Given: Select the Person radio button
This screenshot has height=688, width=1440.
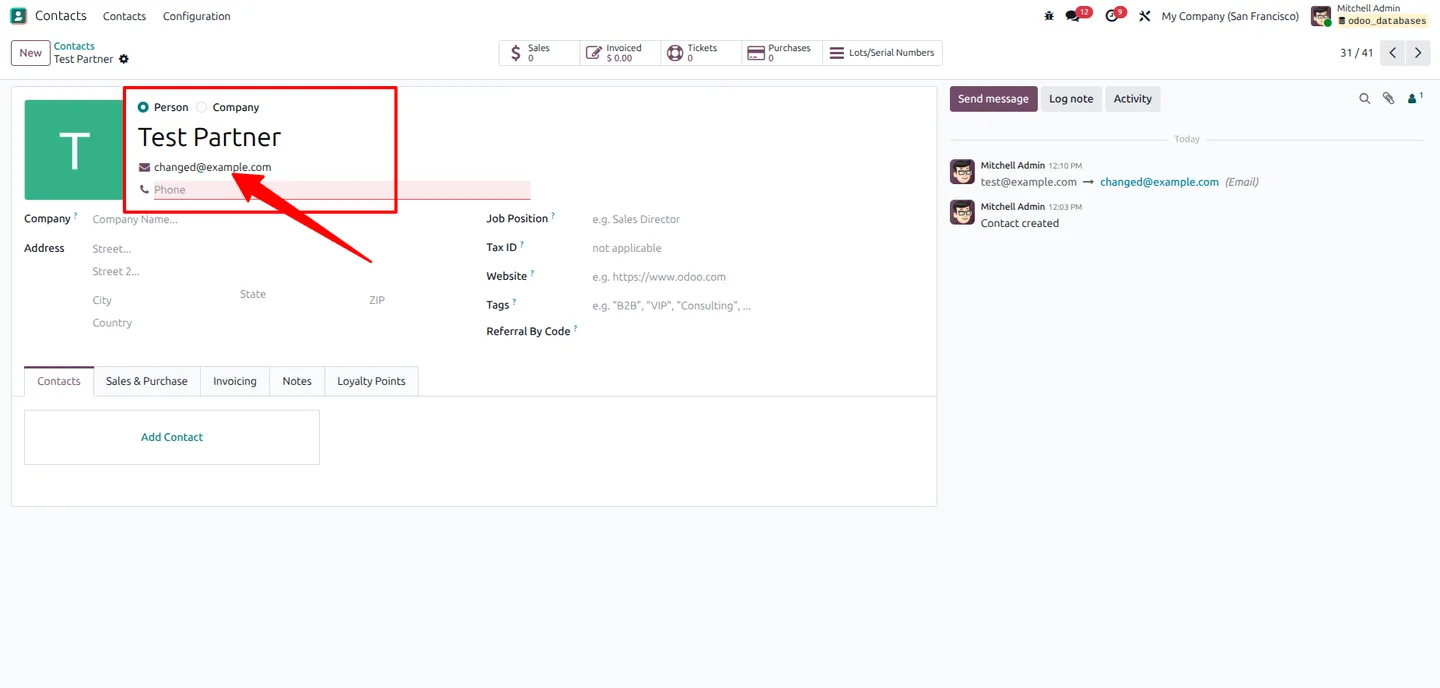Looking at the screenshot, I should click(143, 107).
